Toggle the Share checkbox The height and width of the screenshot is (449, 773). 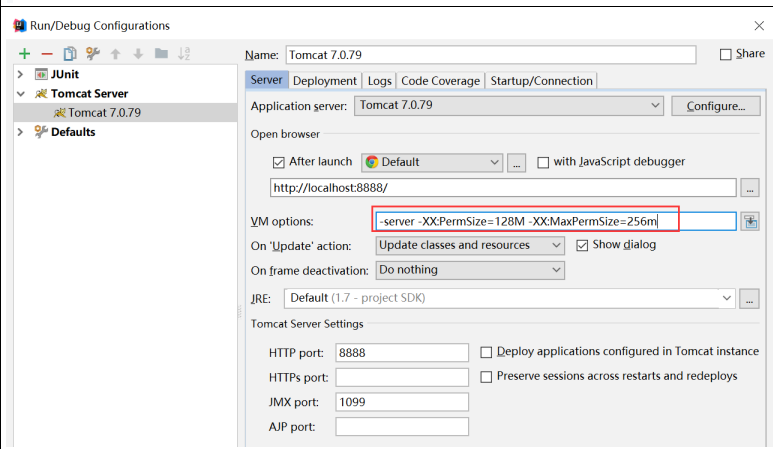(726, 54)
